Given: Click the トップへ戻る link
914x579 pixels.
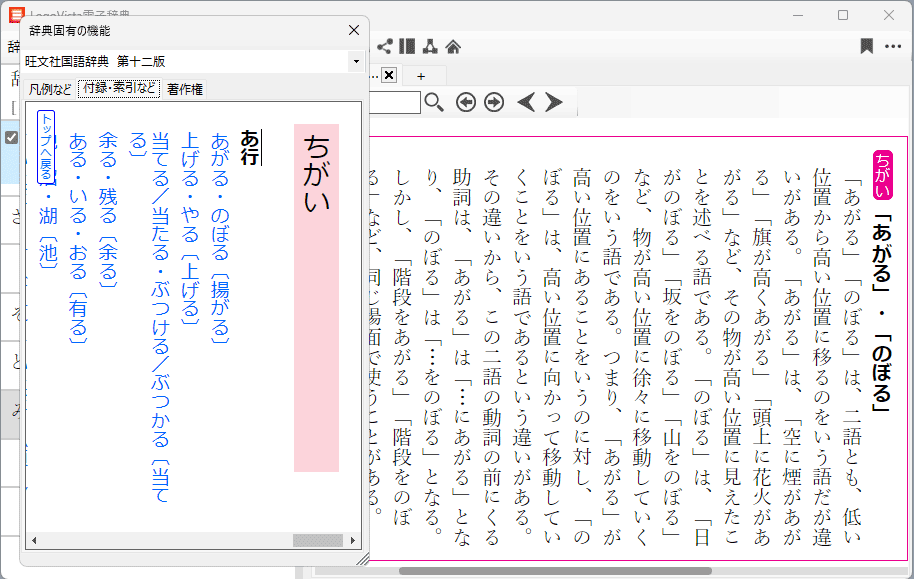Looking at the screenshot, I should (x=46, y=147).
